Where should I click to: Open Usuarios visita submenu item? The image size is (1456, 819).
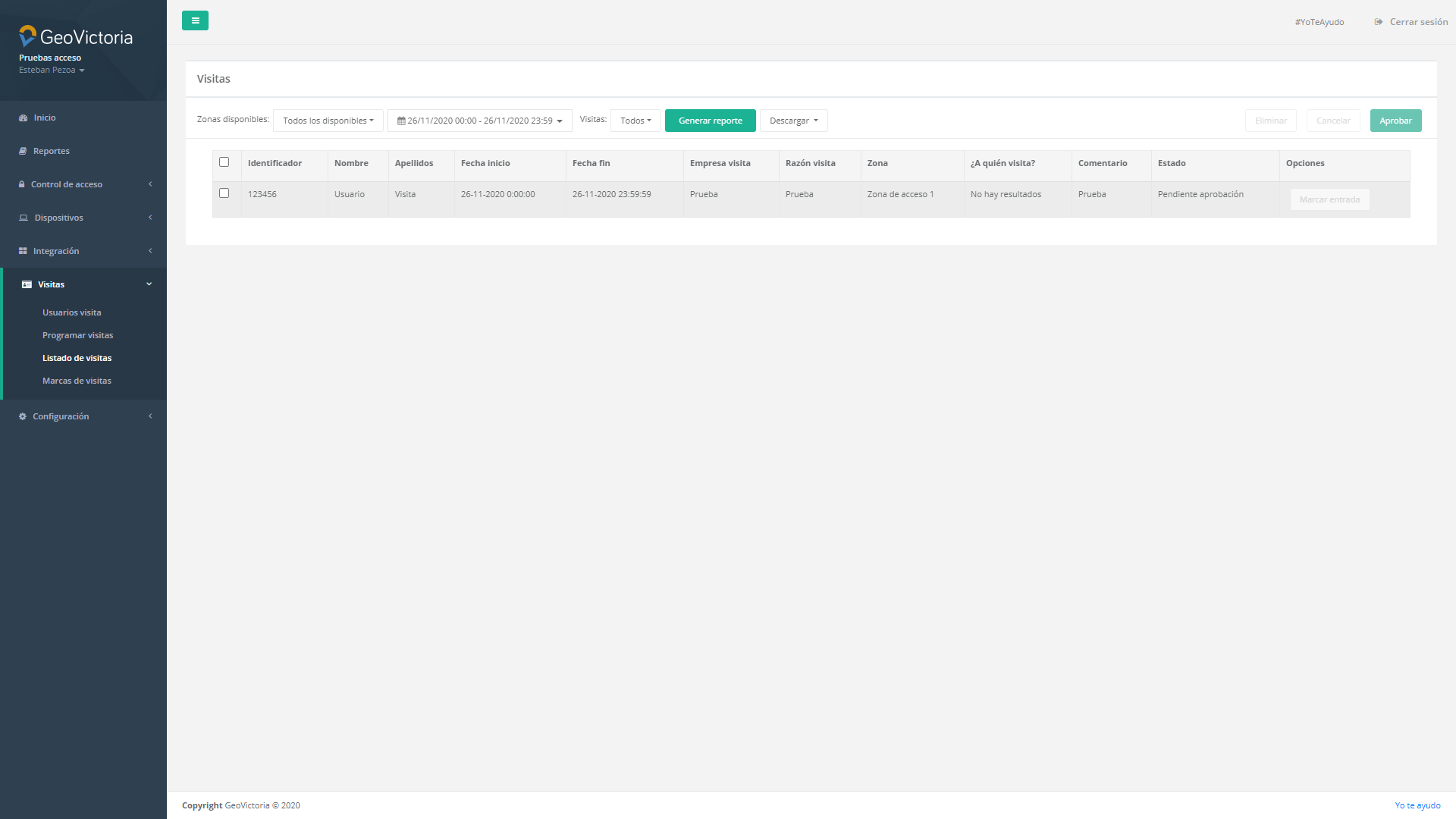coord(71,312)
